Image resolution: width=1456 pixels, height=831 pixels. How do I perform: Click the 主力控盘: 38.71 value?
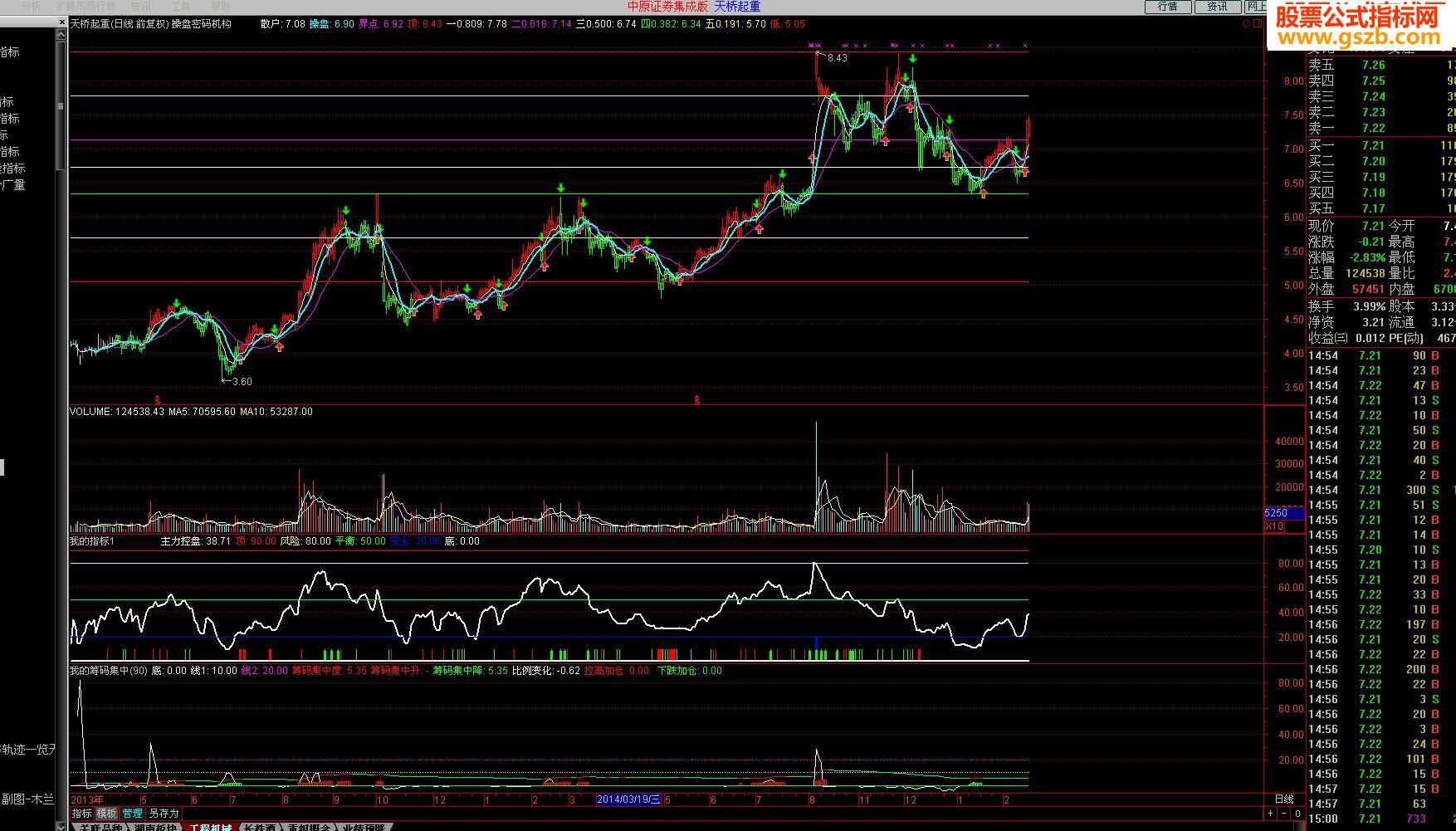click(195, 541)
